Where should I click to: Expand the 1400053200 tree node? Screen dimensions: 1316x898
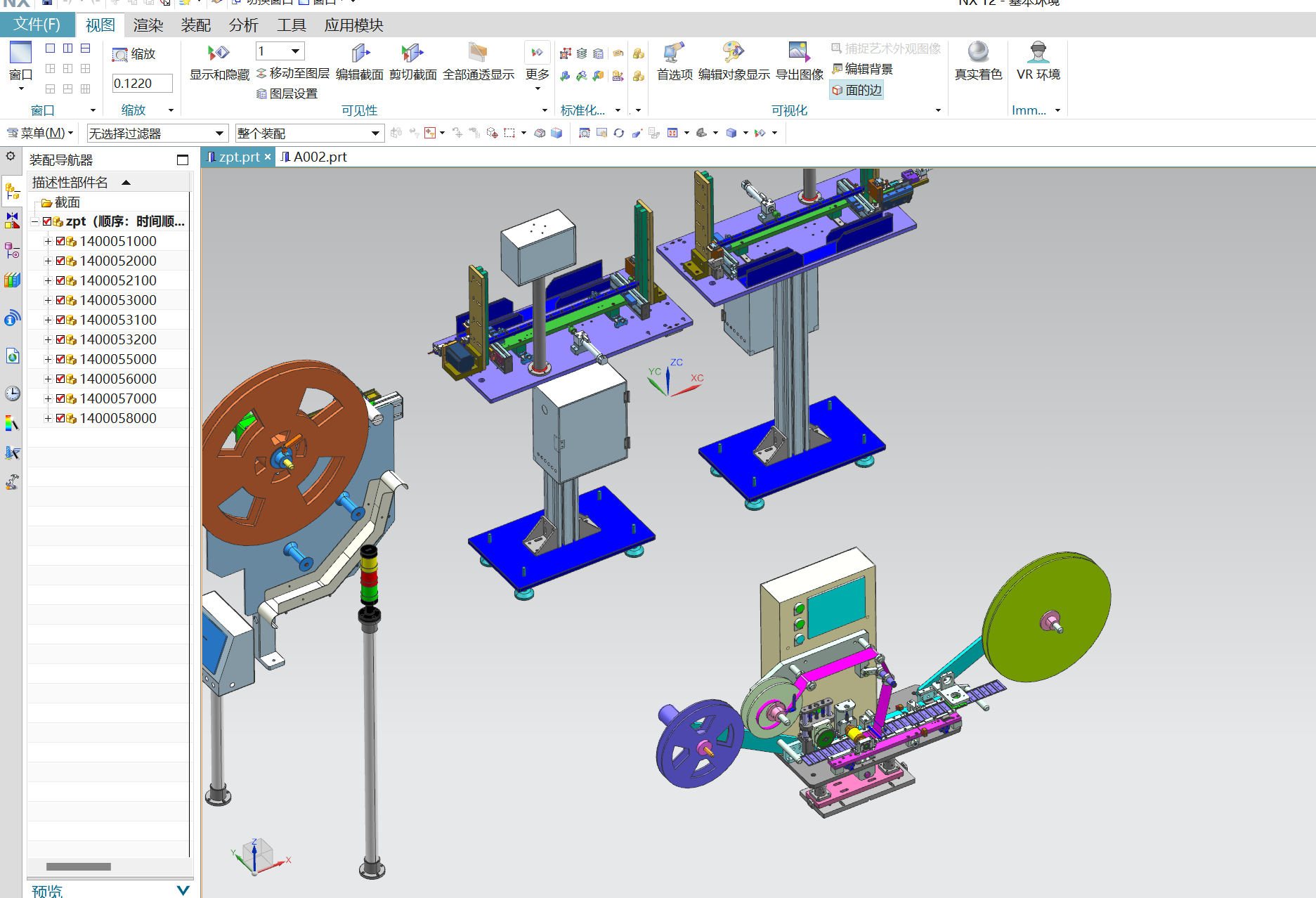click(x=48, y=339)
